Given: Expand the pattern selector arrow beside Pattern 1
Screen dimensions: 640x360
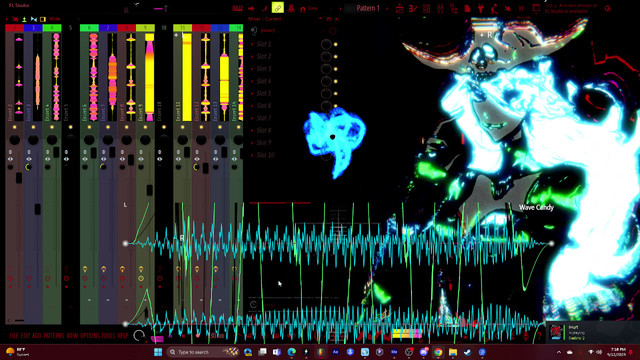Looking at the screenshot, I should pos(387,9).
